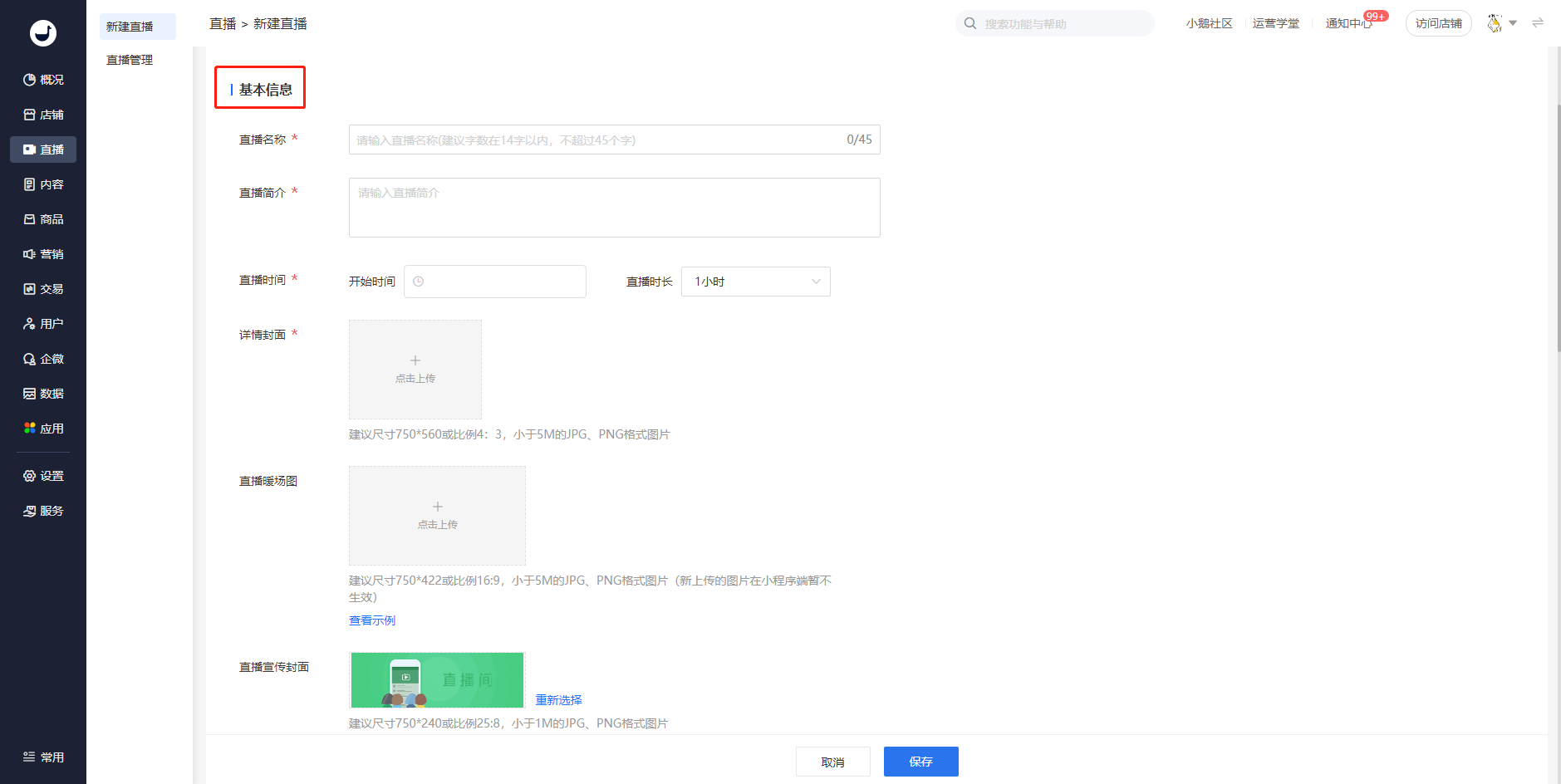
Task: Click the plus icon in 详情封面 upload box
Action: tap(415, 360)
